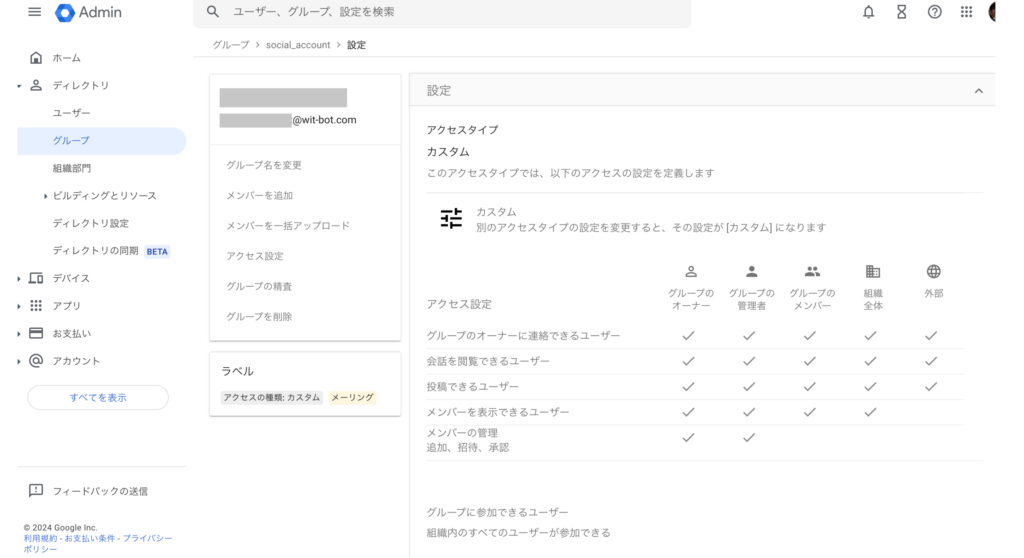Expand ビルディングとリソース tree item

(x=45, y=196)
